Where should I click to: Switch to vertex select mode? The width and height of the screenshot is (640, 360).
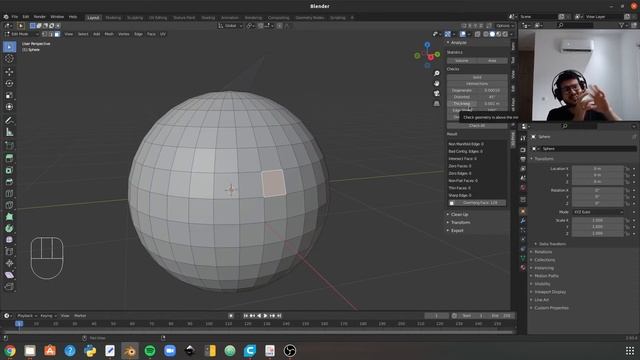click(x=44, y=34)
